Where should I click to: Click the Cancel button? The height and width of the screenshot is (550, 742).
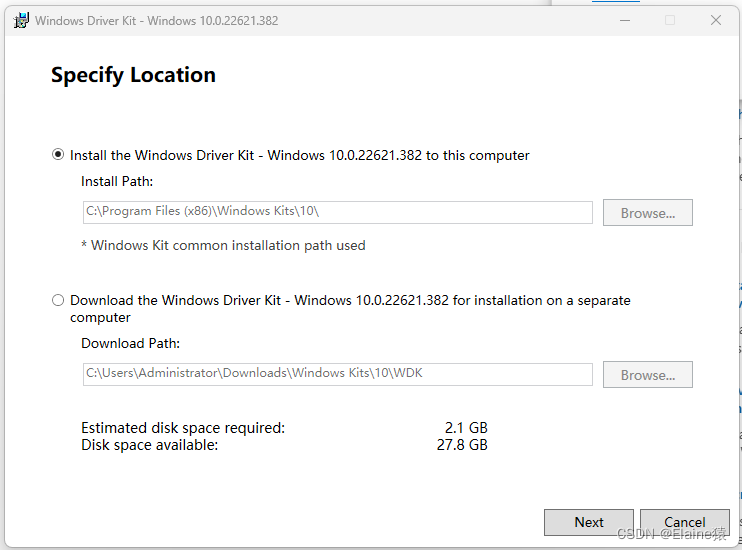(x=684, y=522)
